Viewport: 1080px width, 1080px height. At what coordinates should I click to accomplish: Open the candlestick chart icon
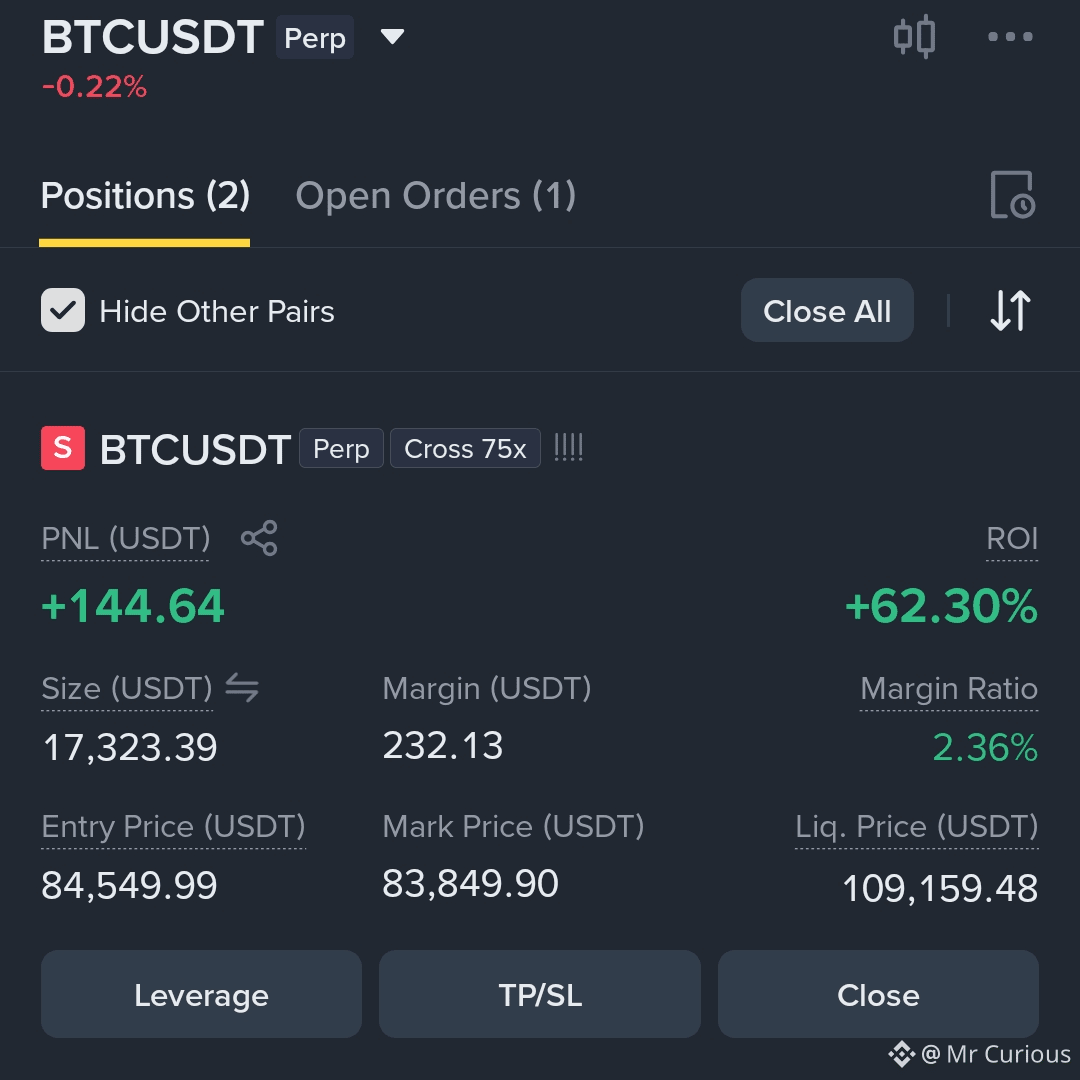coord(914,36)
